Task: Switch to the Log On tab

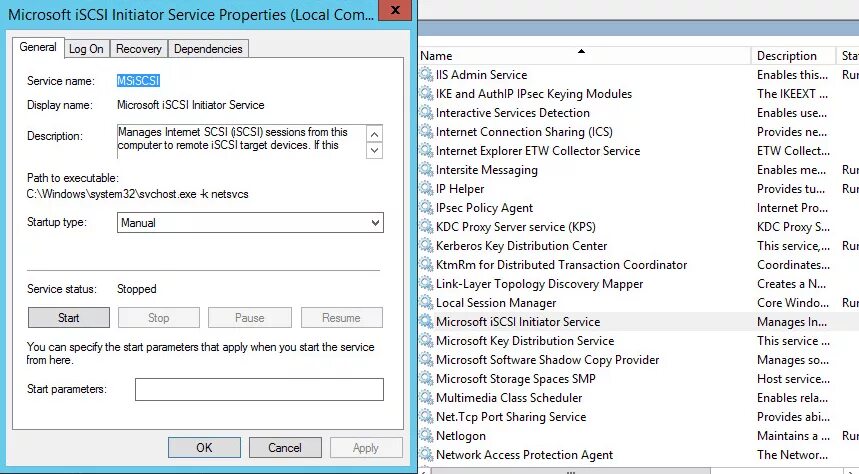Action: coord(86,49)
